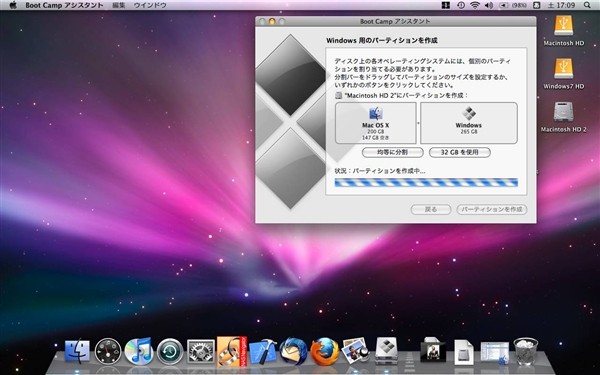Click the Time Machine menu bar icon
The height and width of the screenshot is (375, 600).
(x=461, y=5)
